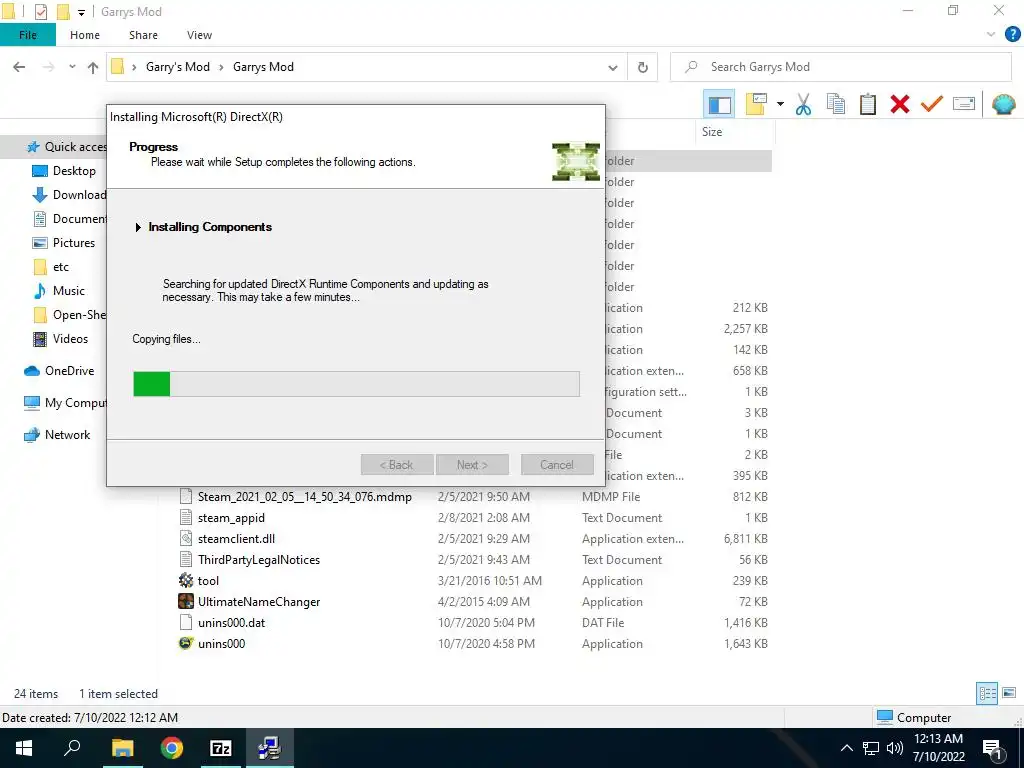Expand the ribbon with the chevron
1024x768 pixels.
point(991,35)
